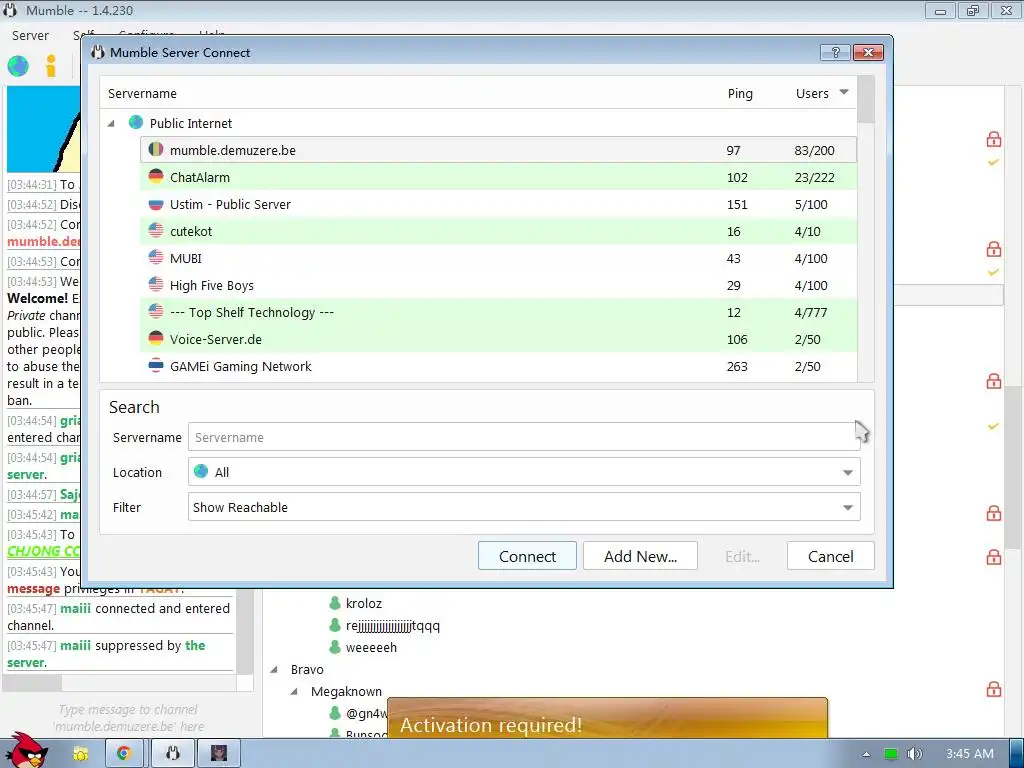
Task: Select the GAMEi Gaming Network row
Action: (x=498, y=366)
